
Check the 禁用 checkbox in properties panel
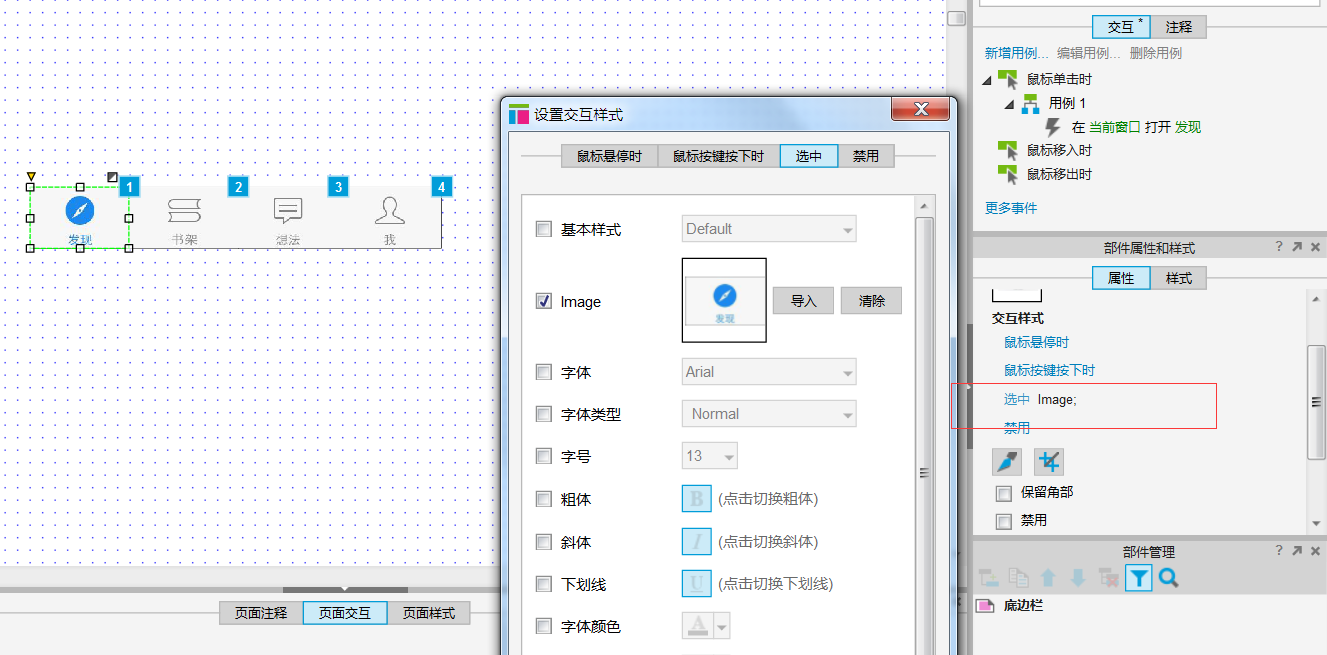click(x=1004, y=521)
